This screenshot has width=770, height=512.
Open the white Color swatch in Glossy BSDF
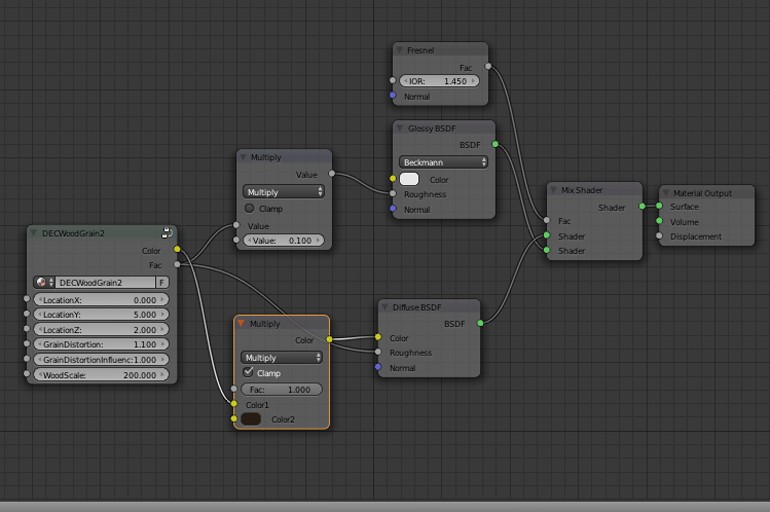click(409, 179)
